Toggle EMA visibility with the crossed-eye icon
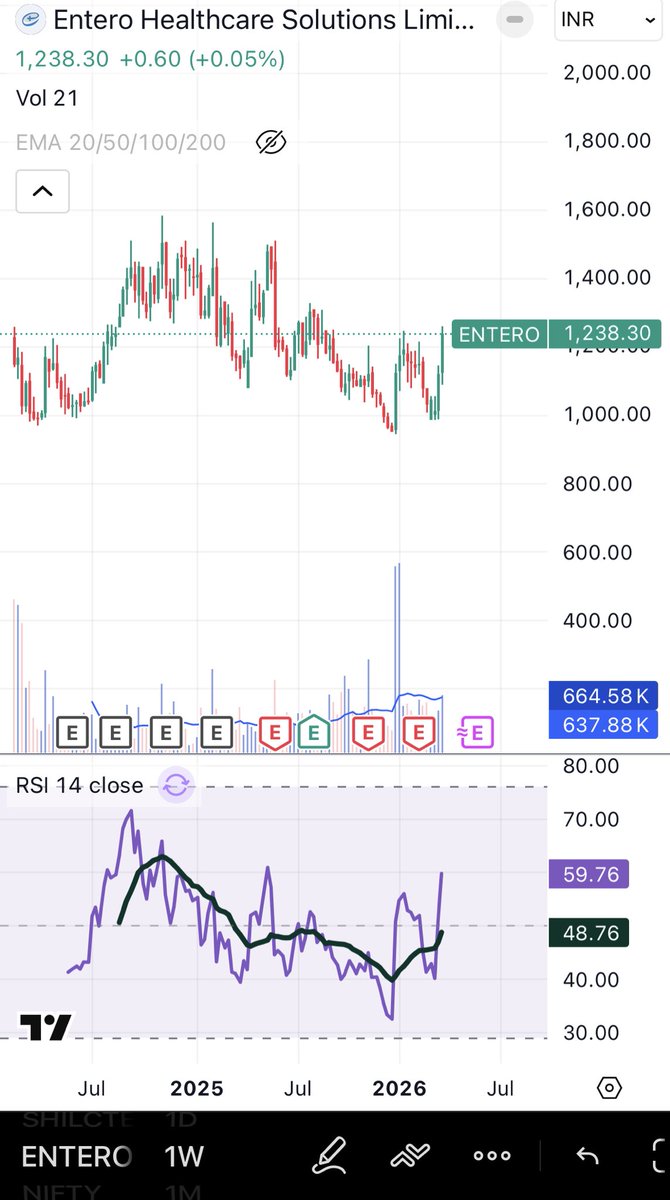This screenshot has height=1200, width=670. click(x=271, y=143)
